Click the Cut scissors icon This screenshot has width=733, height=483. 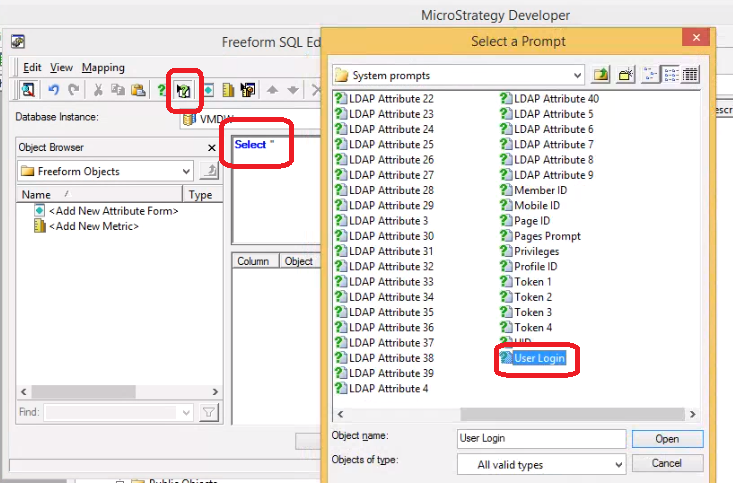point(98,90)
